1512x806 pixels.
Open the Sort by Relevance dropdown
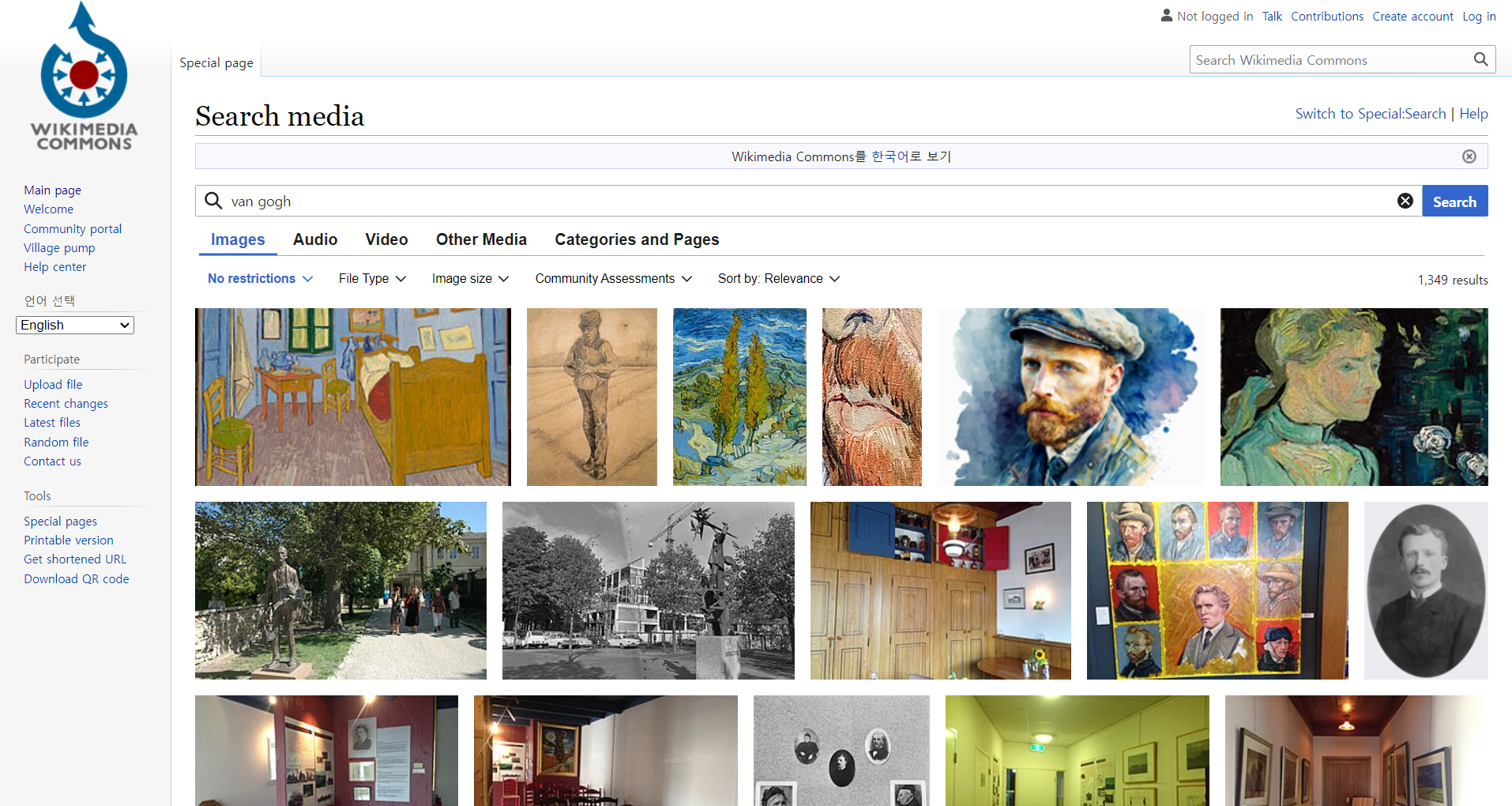779,278
